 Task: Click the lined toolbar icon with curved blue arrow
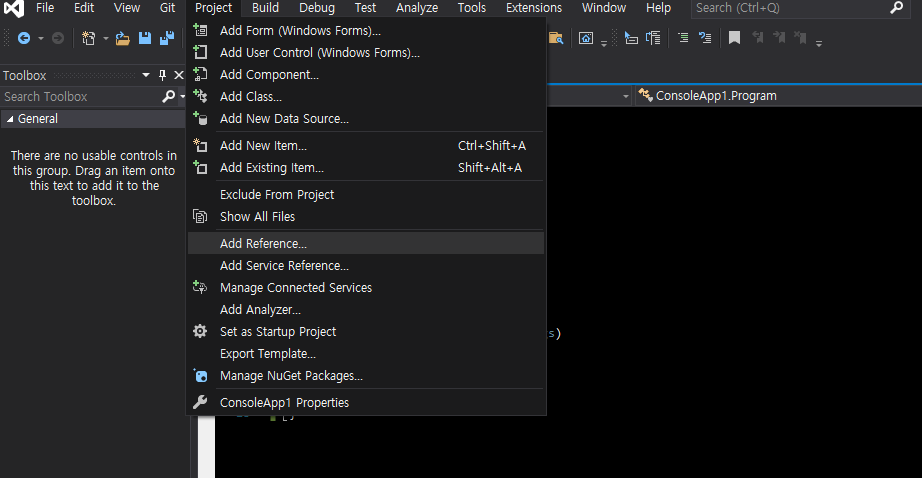pyautogui.click(x=705, y=38)
